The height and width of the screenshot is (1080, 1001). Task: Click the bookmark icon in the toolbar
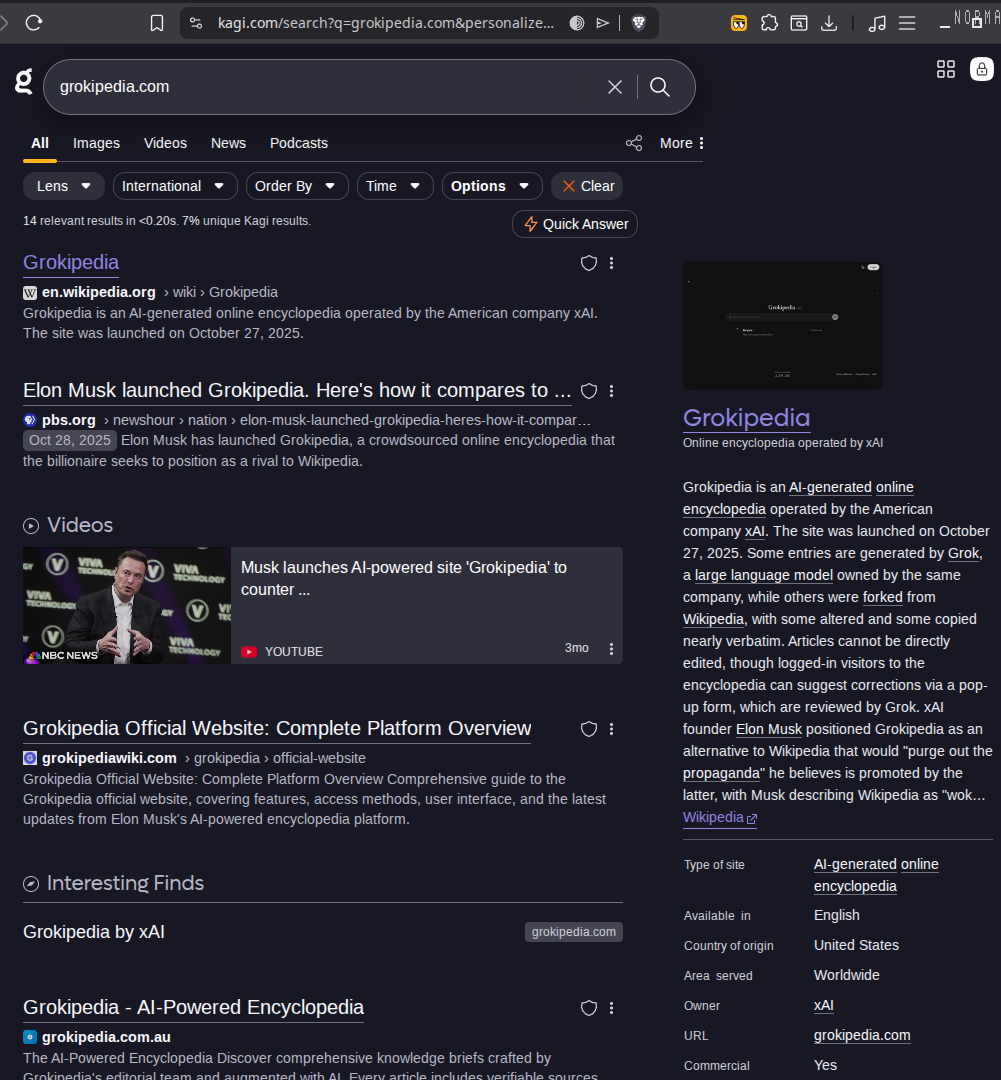click(x=157, y=21)
